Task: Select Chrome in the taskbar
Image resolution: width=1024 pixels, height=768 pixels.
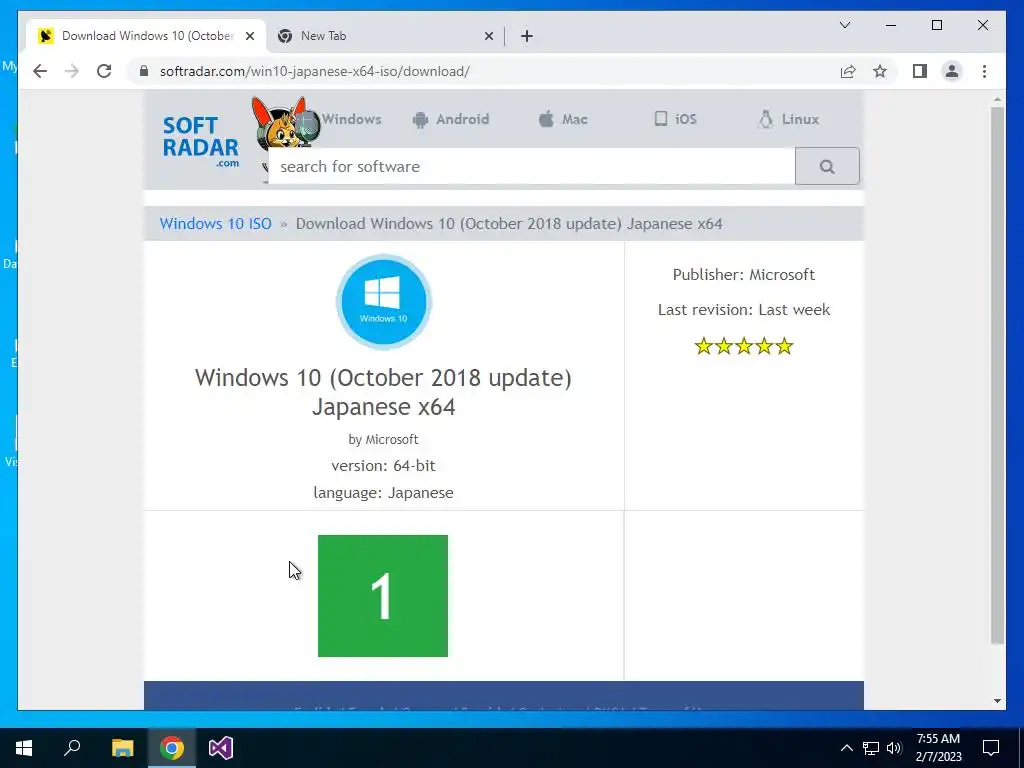Action: [172, 748]
